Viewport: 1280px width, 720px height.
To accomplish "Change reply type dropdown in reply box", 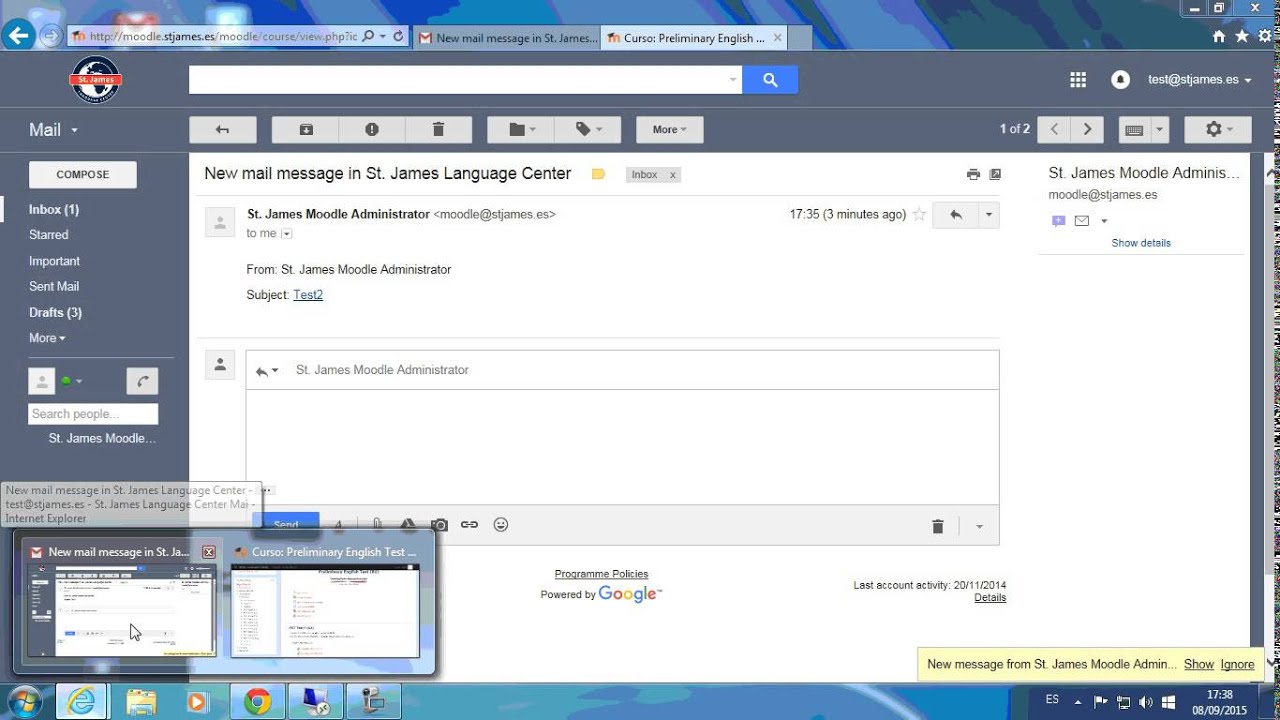I will [x=266, y=370].
